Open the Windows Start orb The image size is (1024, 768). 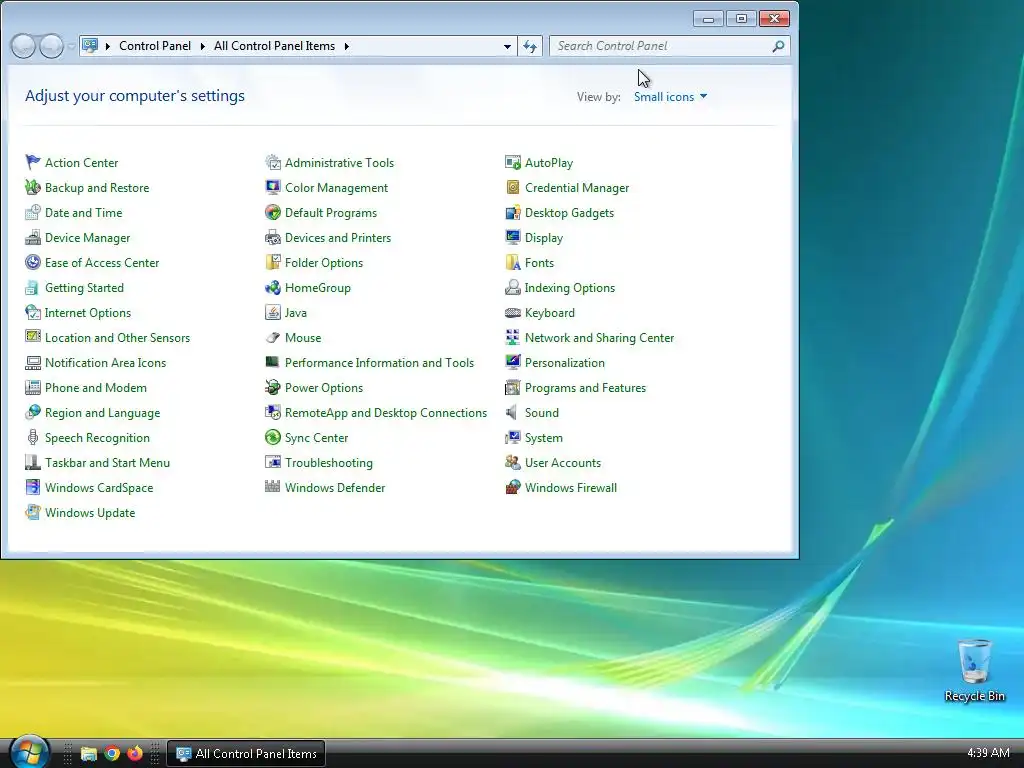click(x=29, y=752)
